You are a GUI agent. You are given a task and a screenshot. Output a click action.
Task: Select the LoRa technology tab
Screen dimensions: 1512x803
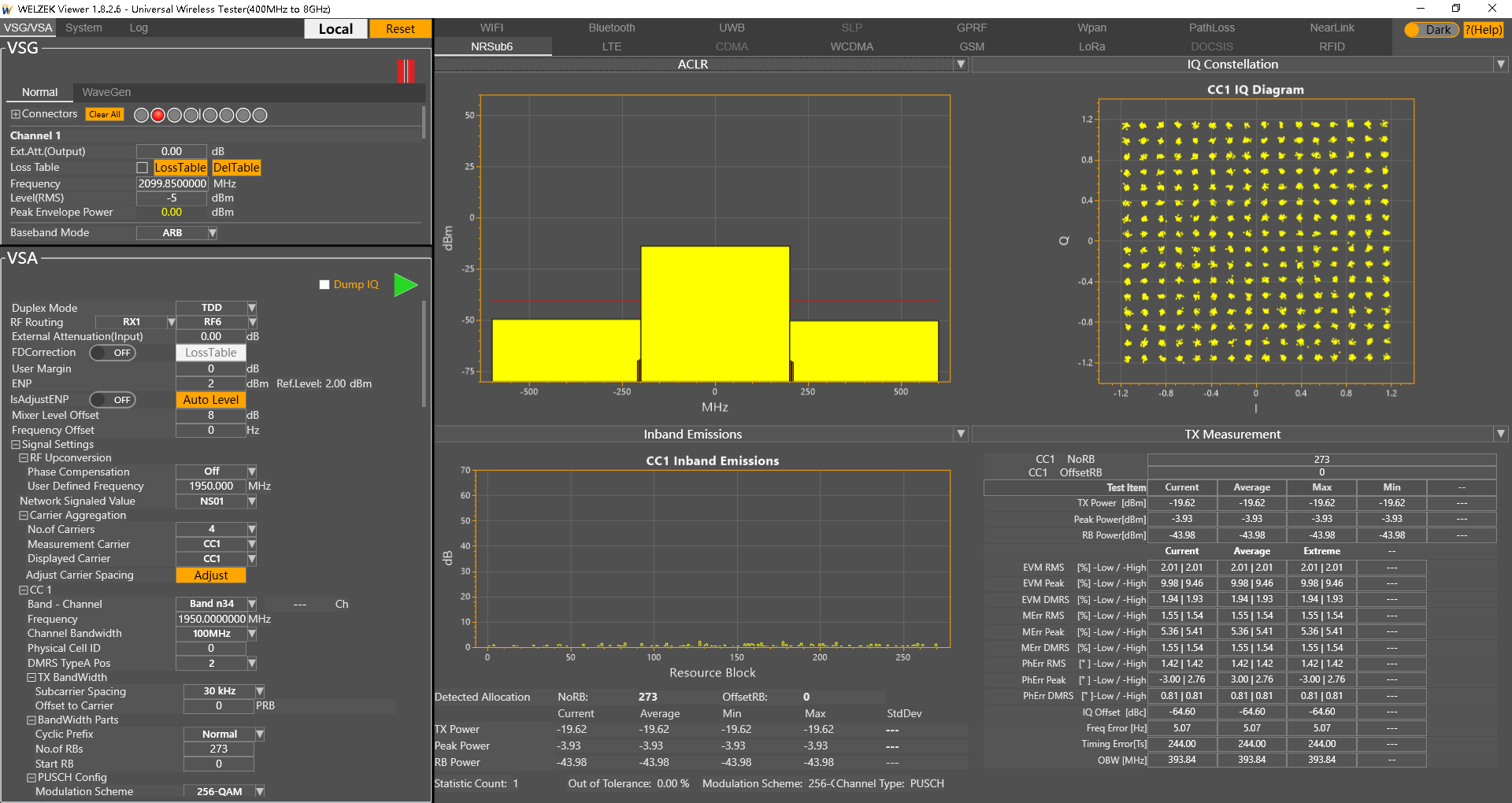1092,46
